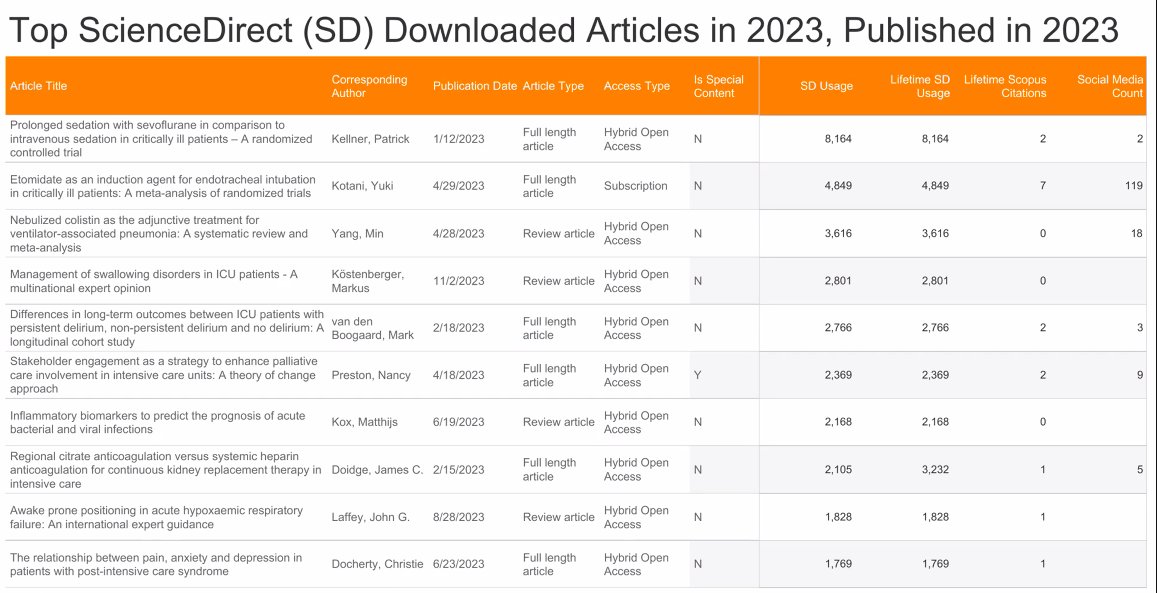Select social media count 5

1140,469
